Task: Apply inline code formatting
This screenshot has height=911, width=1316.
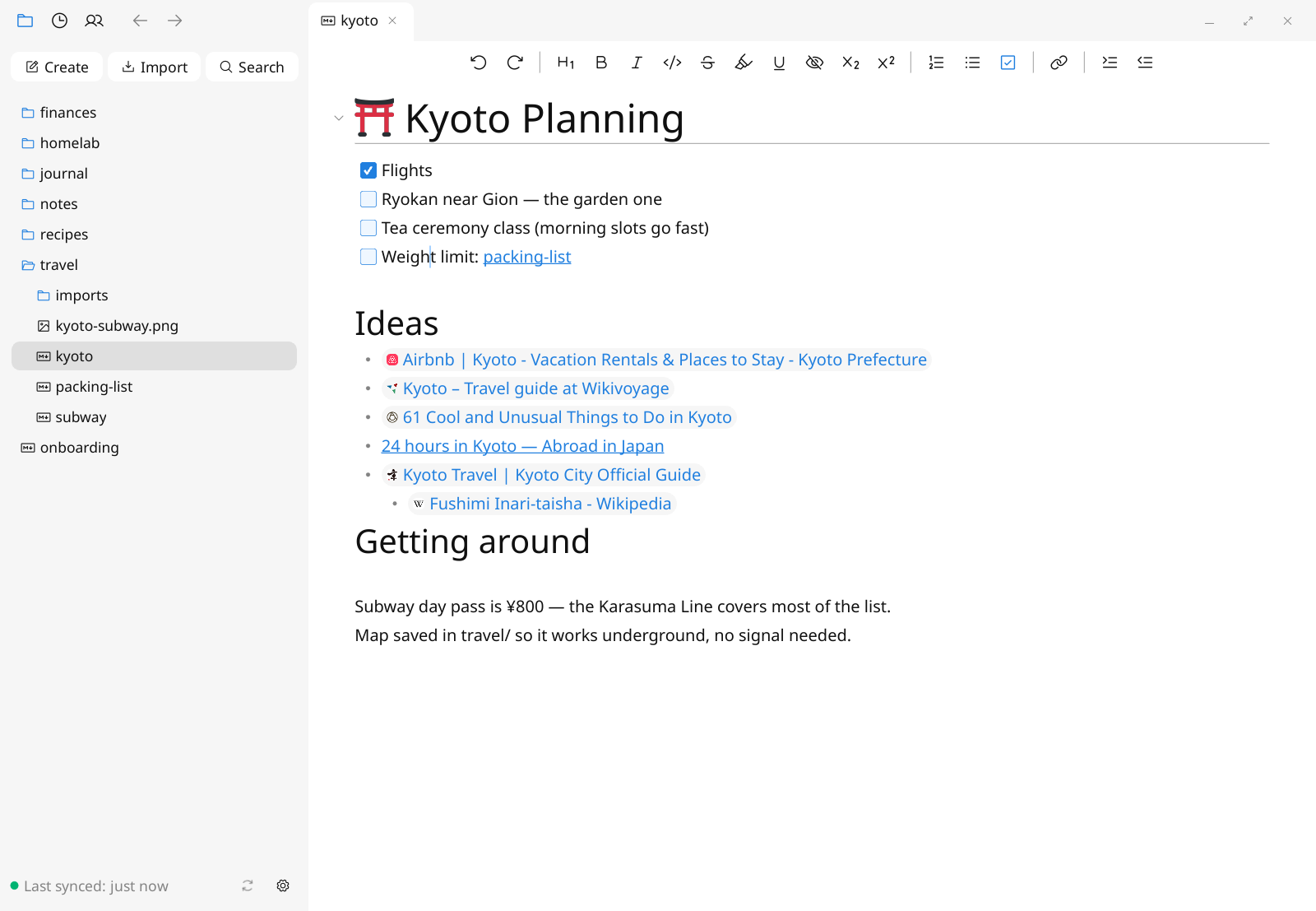Action: pyautogui.click(x=672, y=63)
